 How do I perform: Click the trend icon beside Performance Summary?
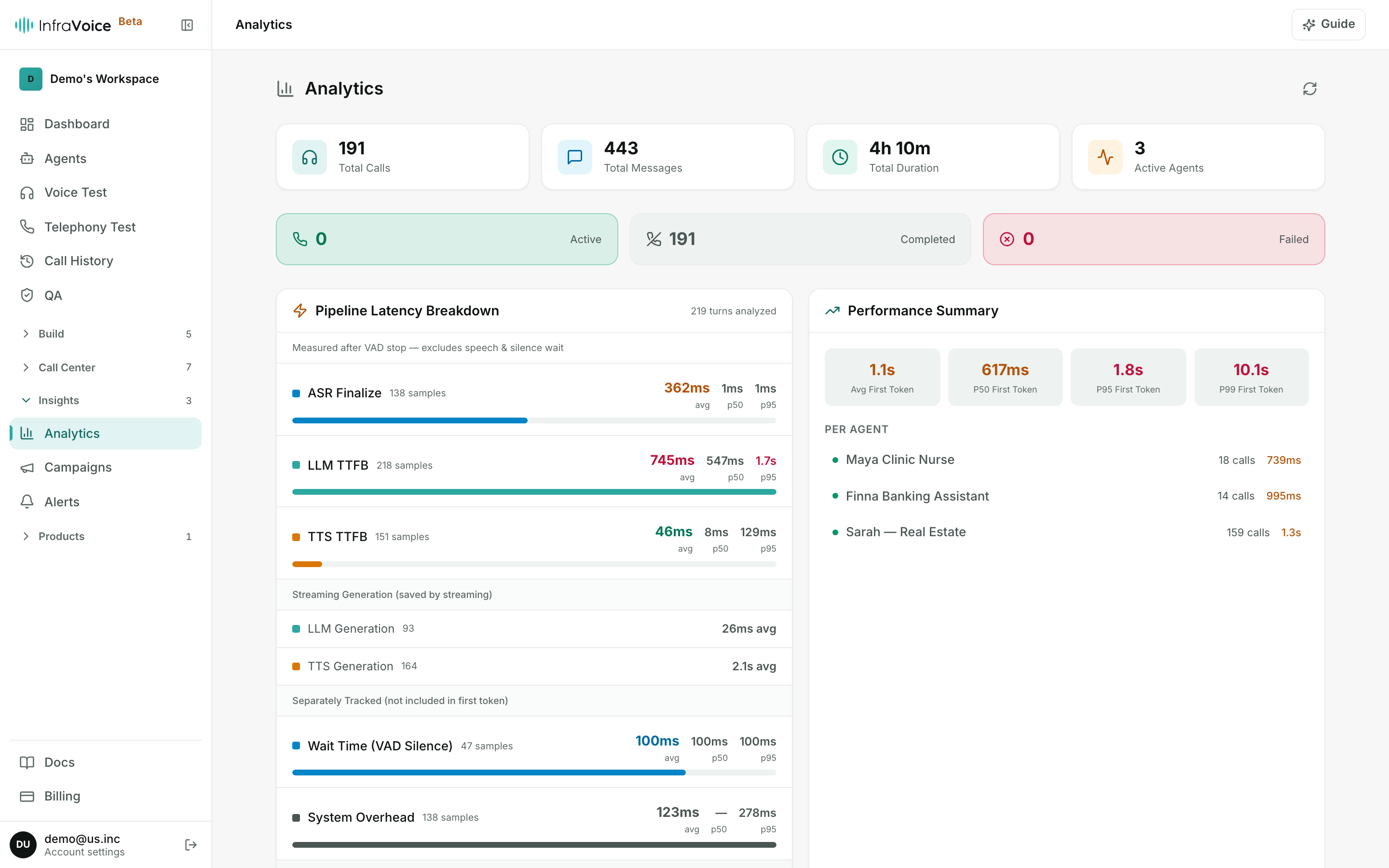(x=832, y=311)
